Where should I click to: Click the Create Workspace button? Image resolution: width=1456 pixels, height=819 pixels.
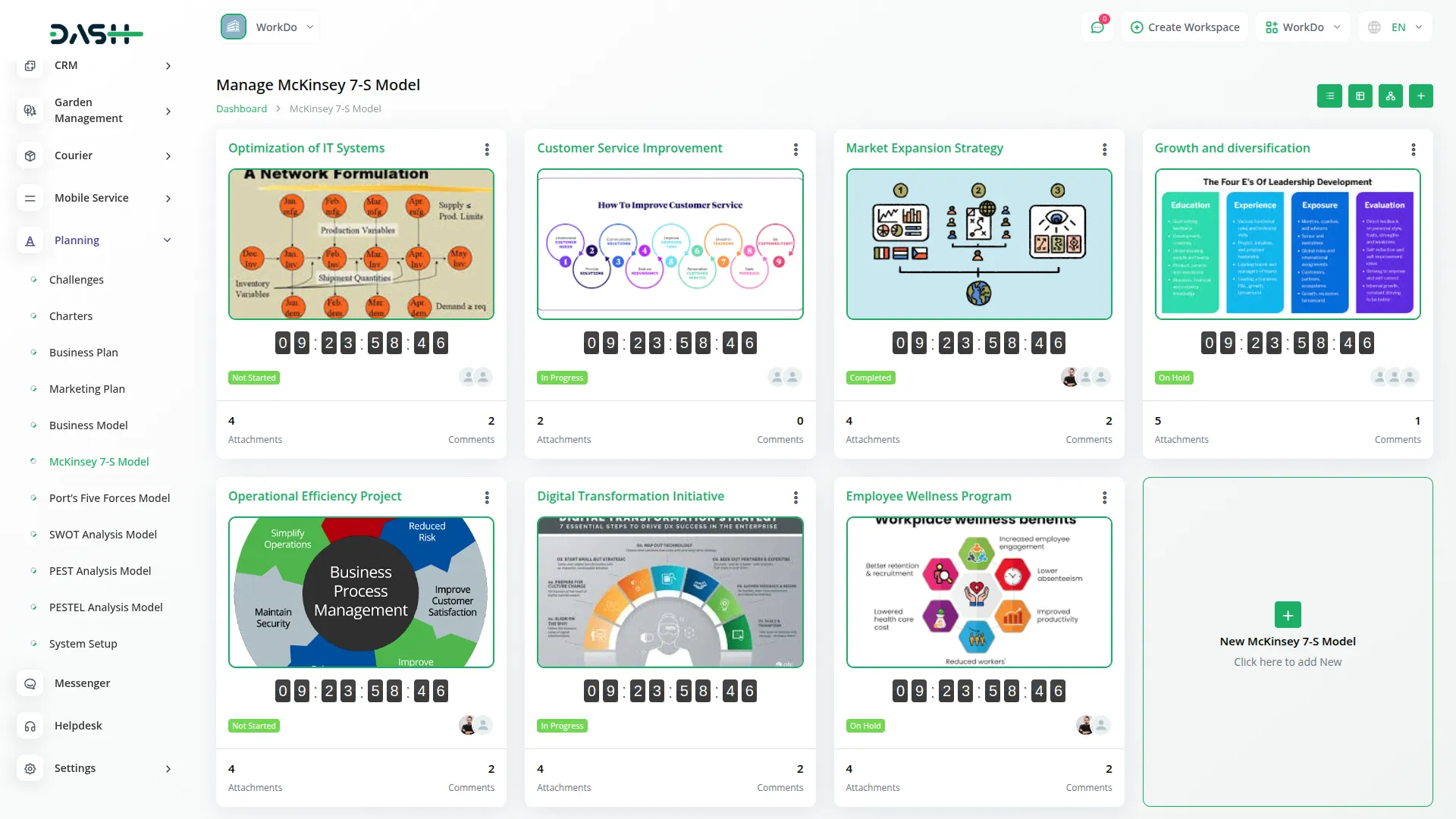click(1185, 27)
